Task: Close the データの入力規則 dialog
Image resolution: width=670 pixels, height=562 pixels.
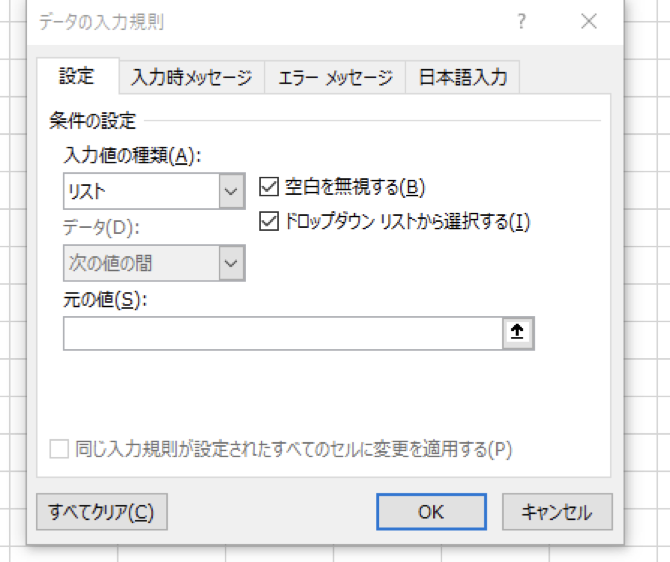Action: coord(589,21)
